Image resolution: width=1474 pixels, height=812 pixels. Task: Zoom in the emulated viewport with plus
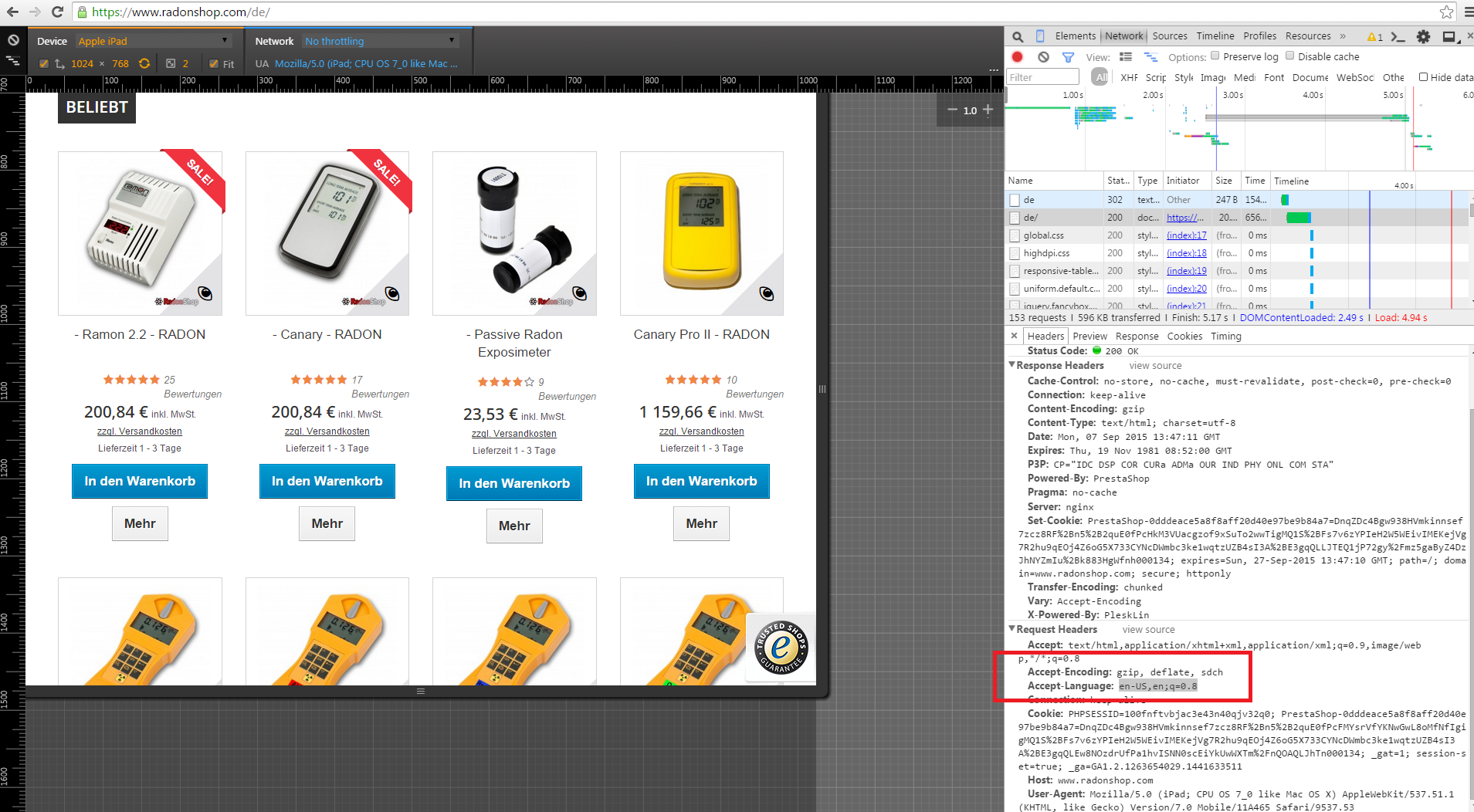988,110
